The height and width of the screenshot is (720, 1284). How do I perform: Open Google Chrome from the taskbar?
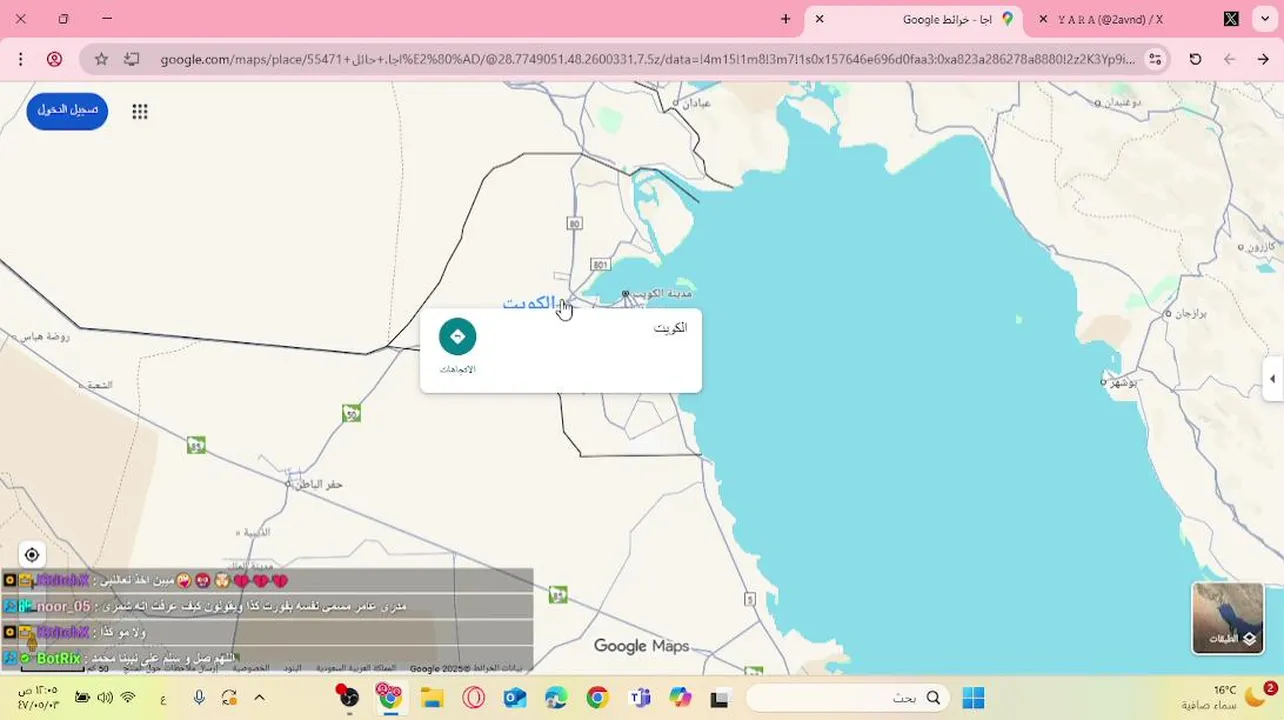(x=597, y=698)
